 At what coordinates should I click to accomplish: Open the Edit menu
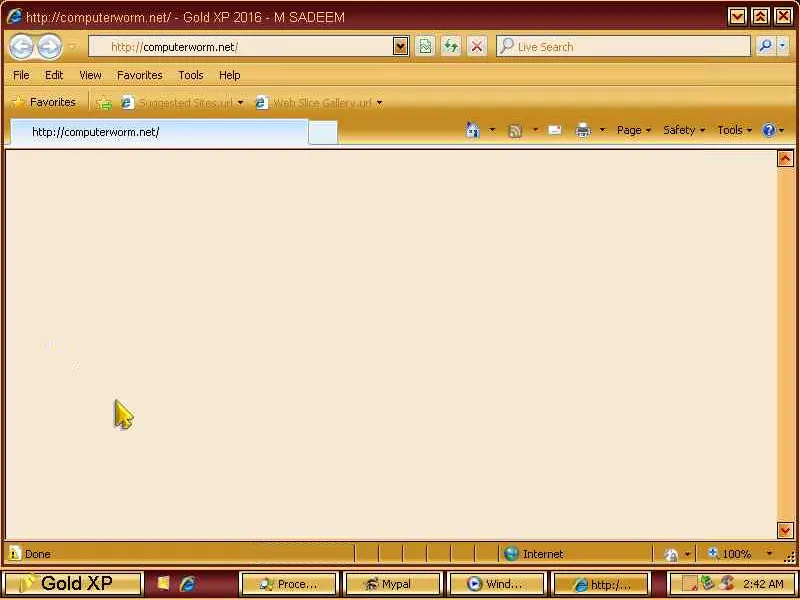click(x=54, y=76)
